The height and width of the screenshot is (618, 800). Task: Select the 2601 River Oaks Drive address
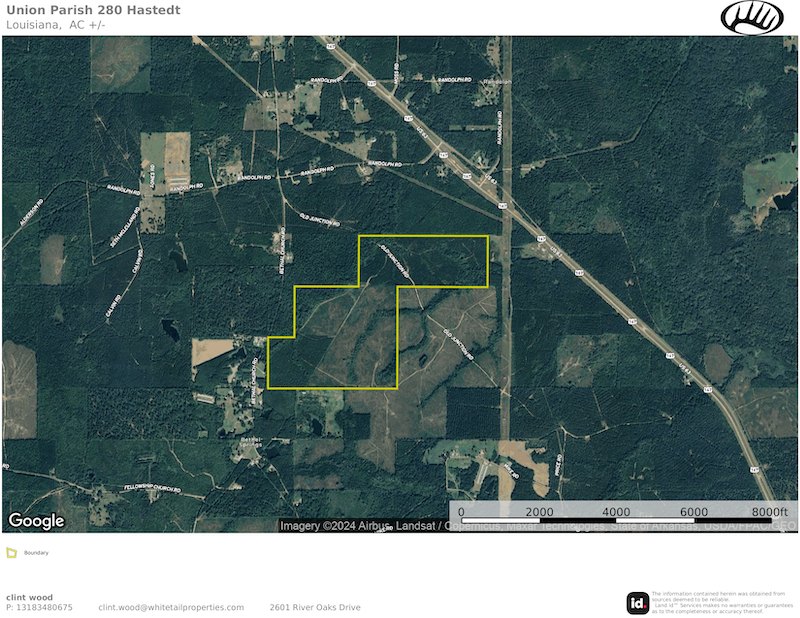click(x=314, y=607)
